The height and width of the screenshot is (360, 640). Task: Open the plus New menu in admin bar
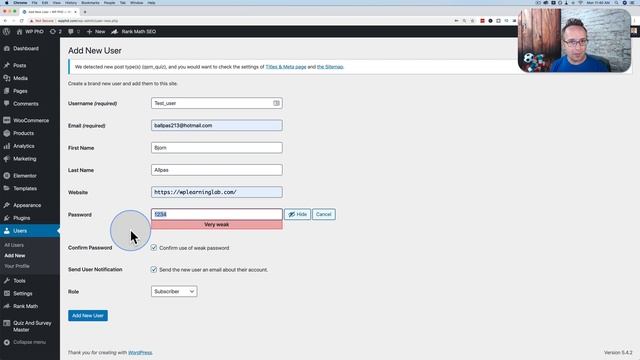(x=96, y=31)
